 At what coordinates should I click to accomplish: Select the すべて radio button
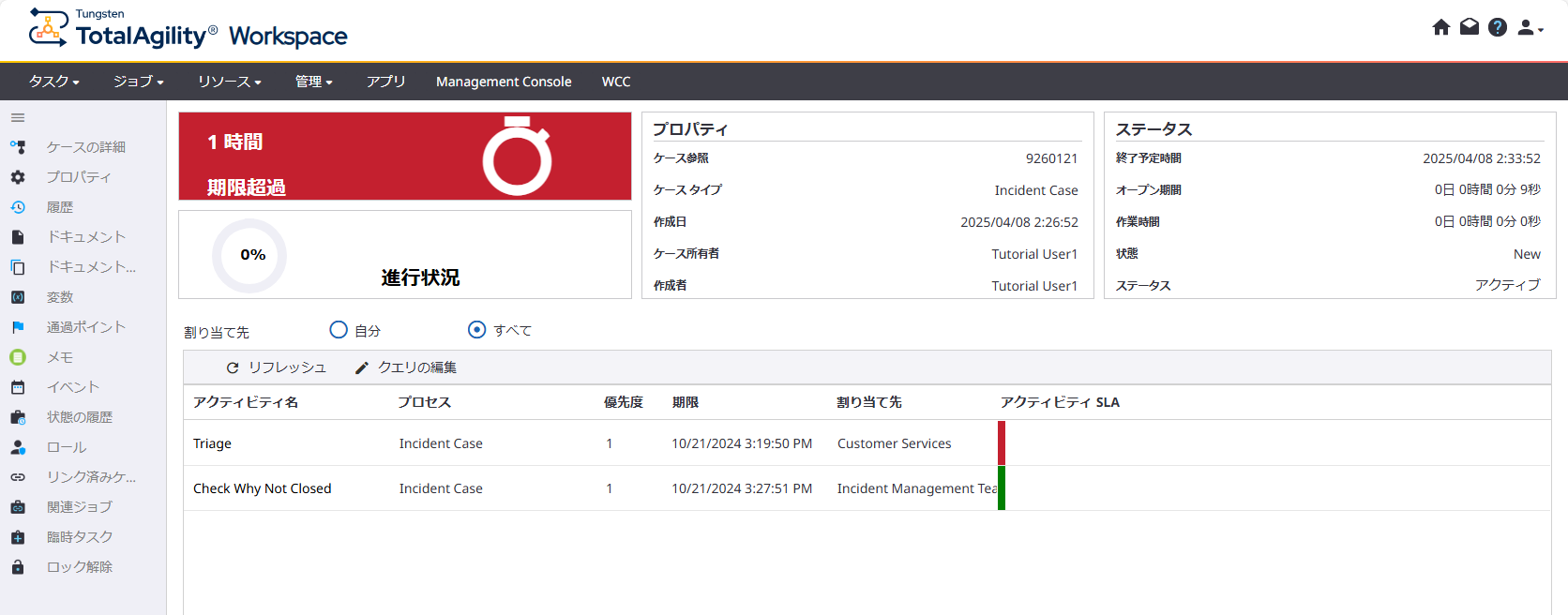coord(476,330)
